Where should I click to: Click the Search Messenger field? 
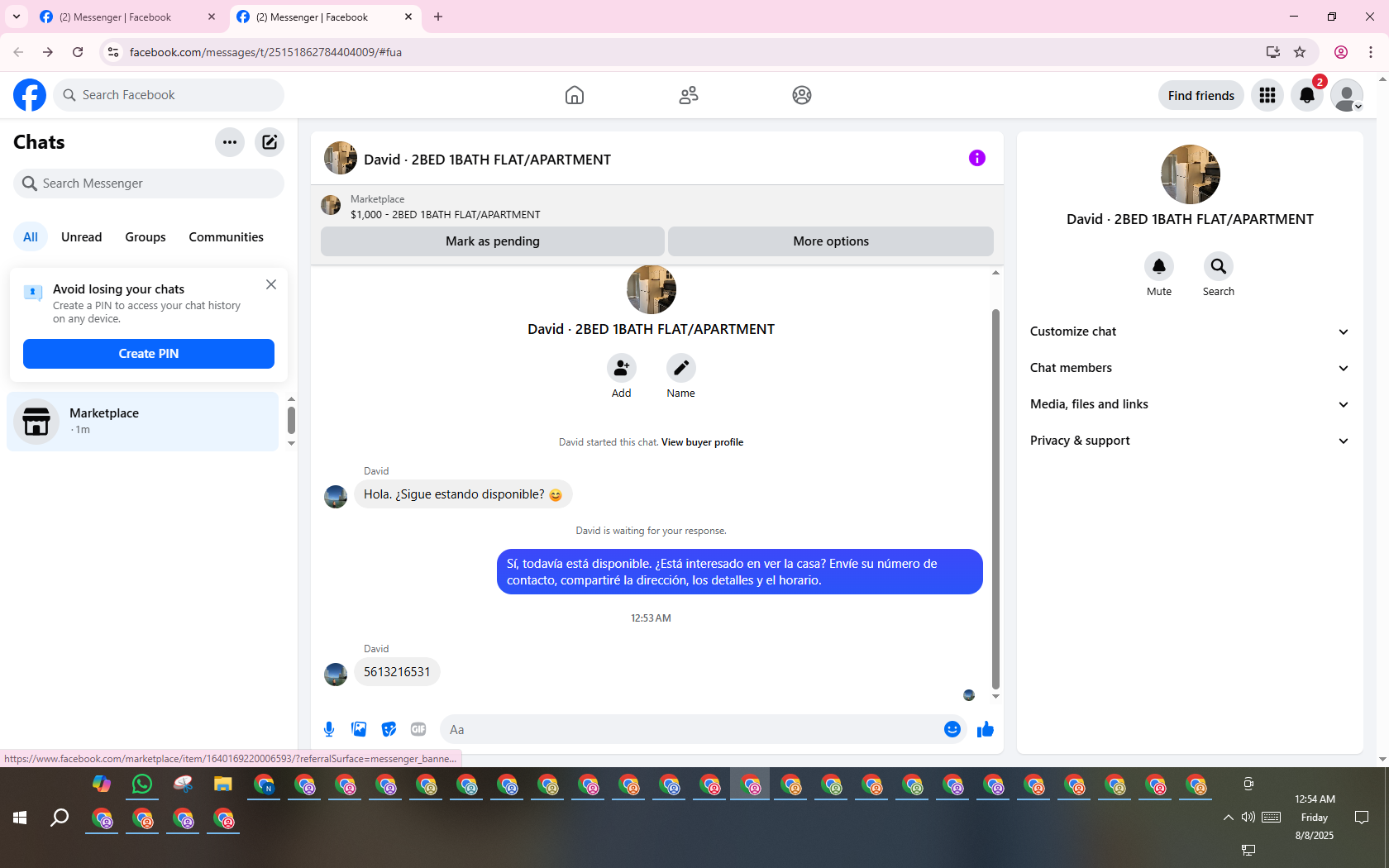pos(149,184)
